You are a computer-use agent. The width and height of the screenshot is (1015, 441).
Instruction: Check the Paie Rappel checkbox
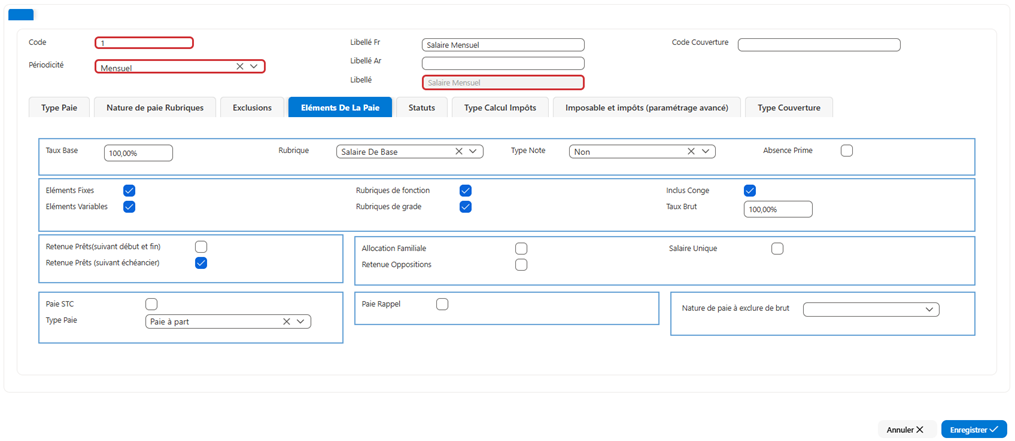pos(442,304)
